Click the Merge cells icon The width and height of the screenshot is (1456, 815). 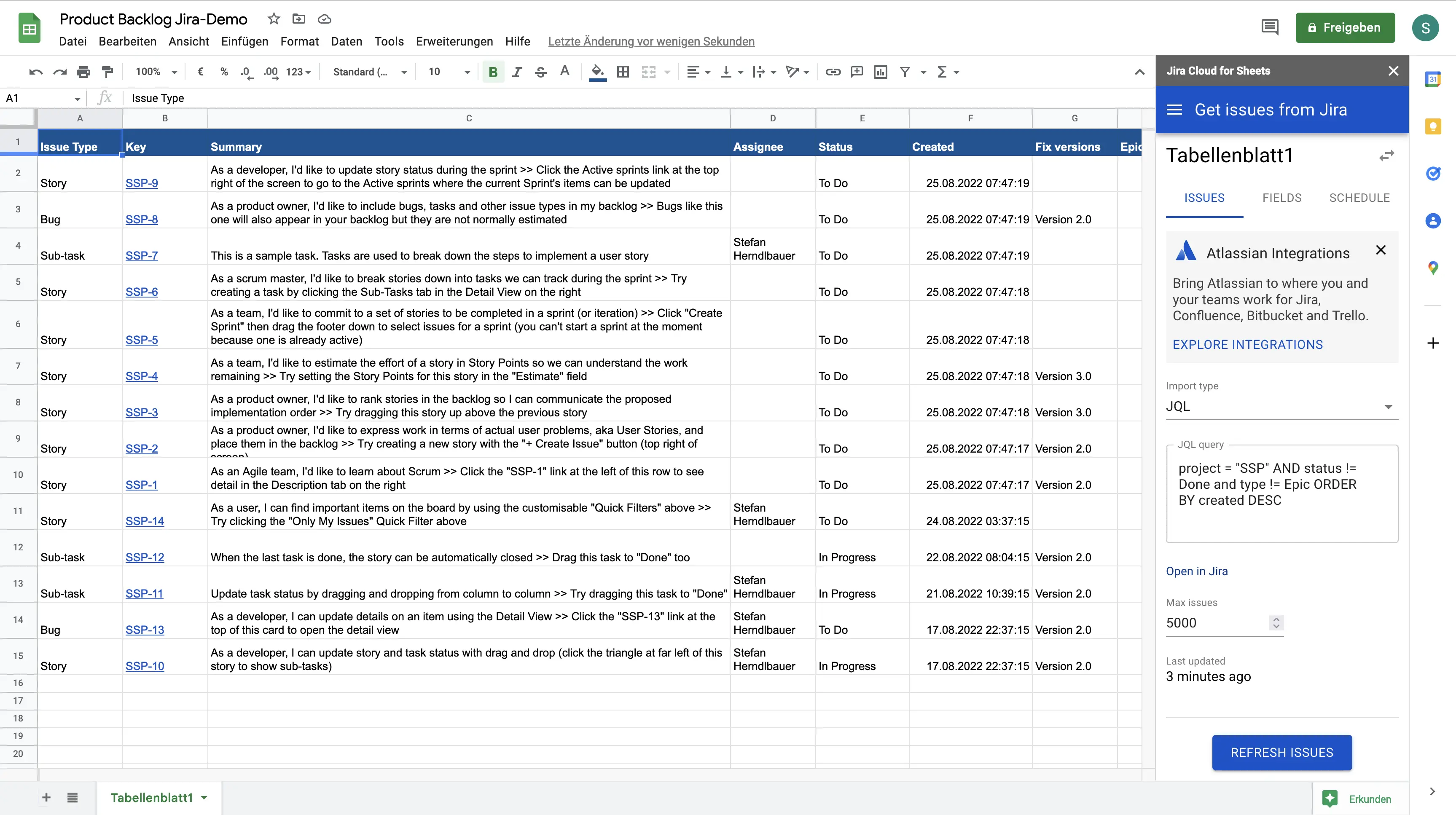[648, 71]
